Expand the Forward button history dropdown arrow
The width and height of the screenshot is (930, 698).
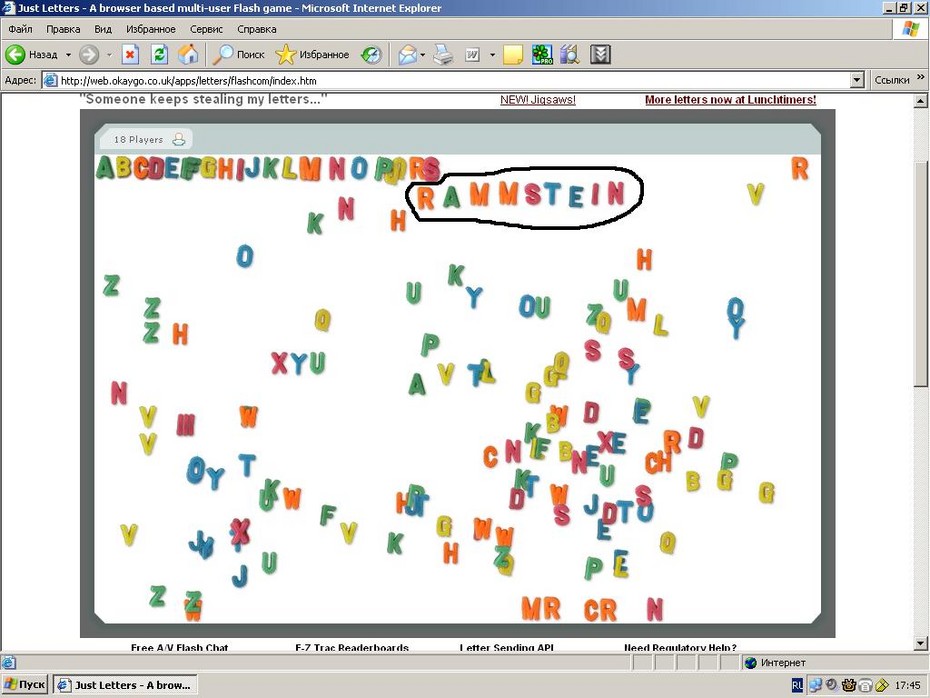[x=109, y=55]
